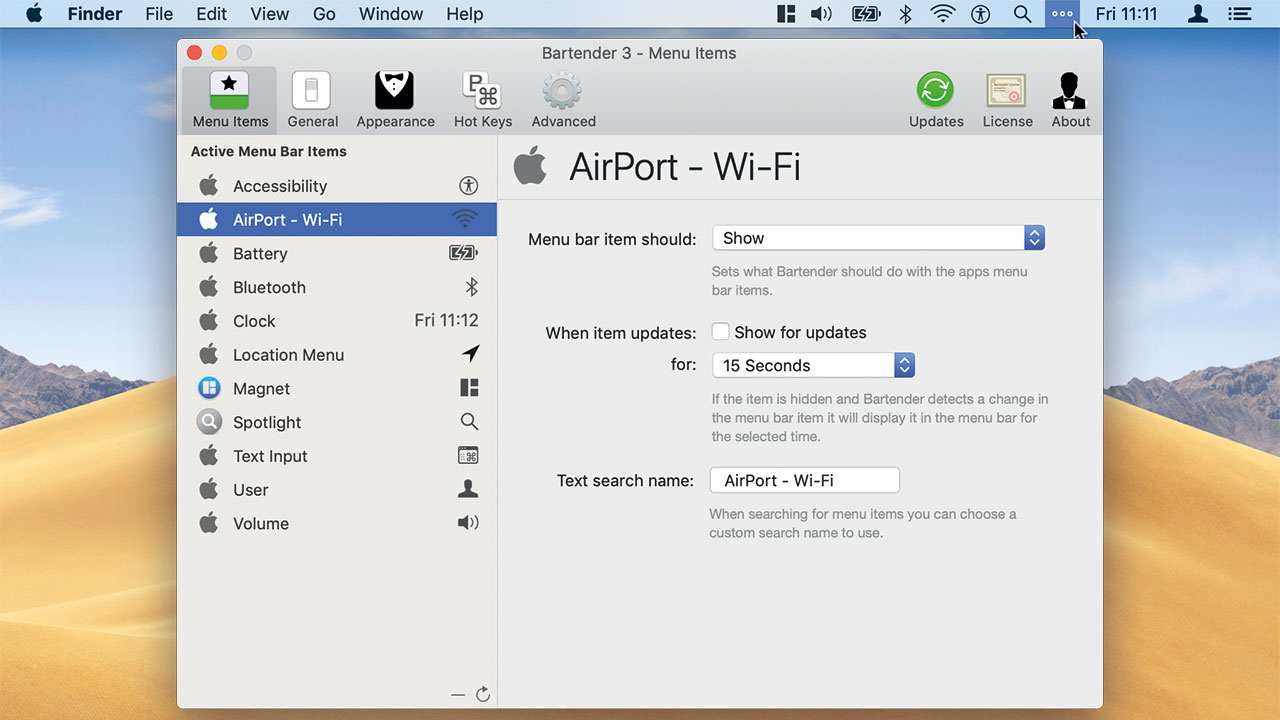Switch to the General preferences tab
1280x720 pixels.
(312, 98)
